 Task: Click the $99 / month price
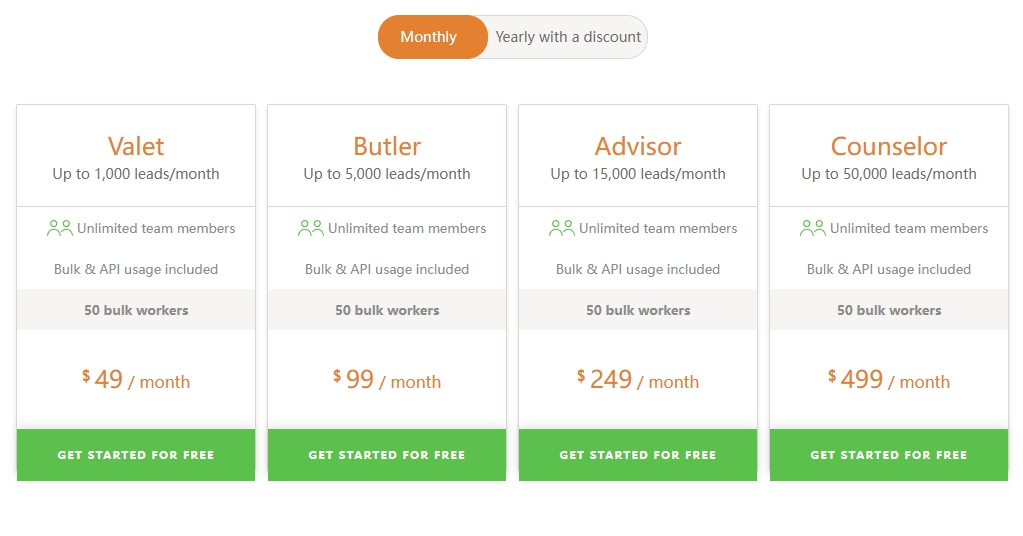[x=387, y=380]
